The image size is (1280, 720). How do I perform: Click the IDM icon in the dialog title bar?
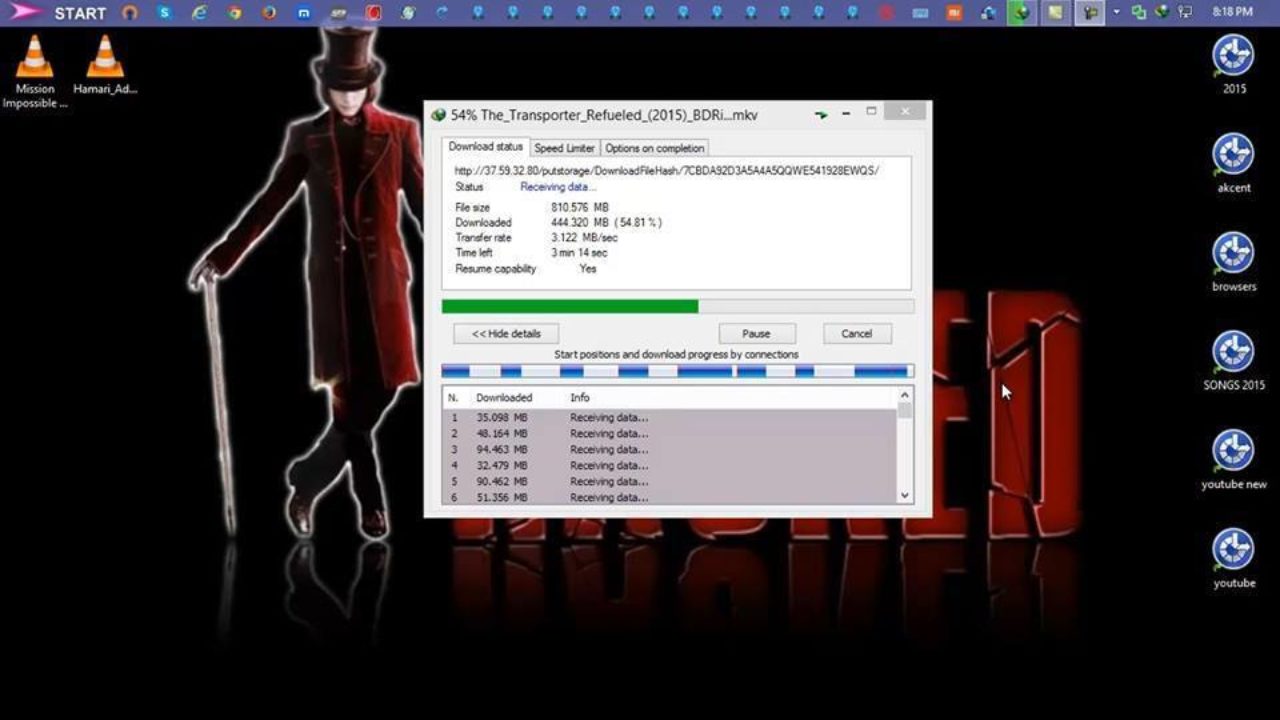(x=438, y=115)
